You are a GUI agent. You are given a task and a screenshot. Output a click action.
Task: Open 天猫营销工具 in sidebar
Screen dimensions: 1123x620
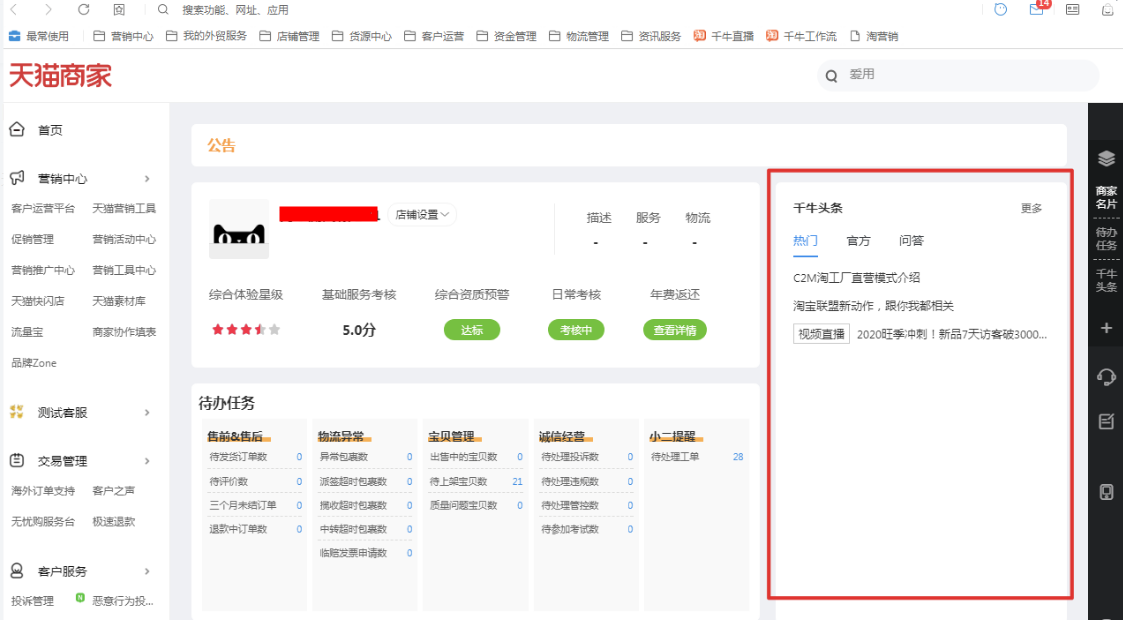pos(124,208)
